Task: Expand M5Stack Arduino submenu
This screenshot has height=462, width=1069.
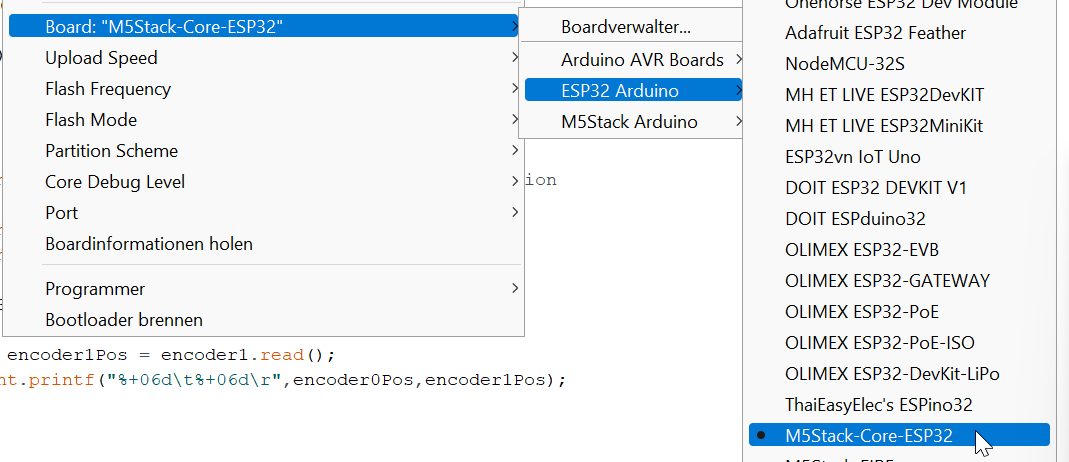Action: [x=633, y=122]
